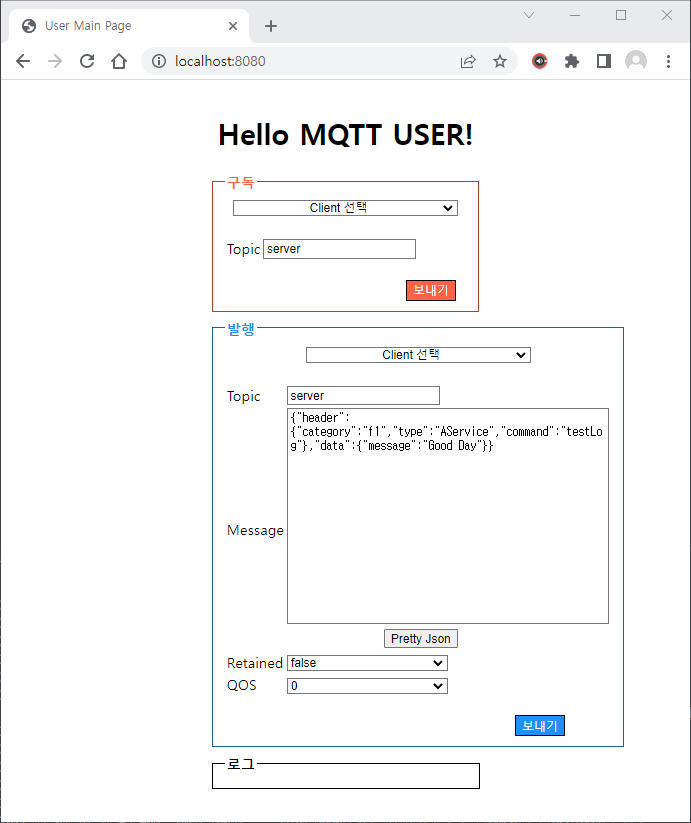Open the red extension icon in toolbar
This screenshot has width=691, height=823.
539,61
